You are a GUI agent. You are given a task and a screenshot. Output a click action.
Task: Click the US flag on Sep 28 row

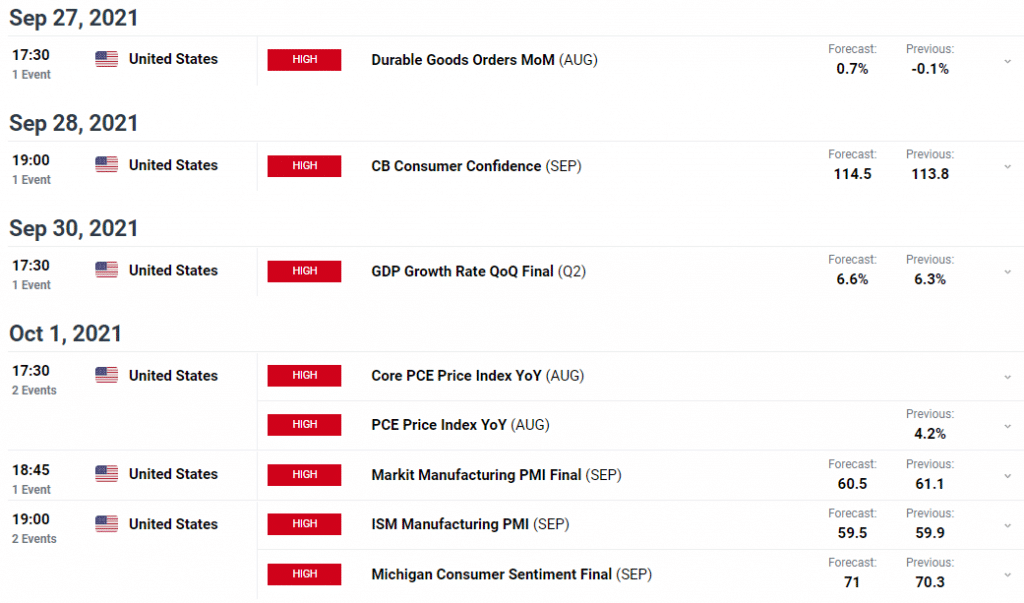click(x=106, y=165)
